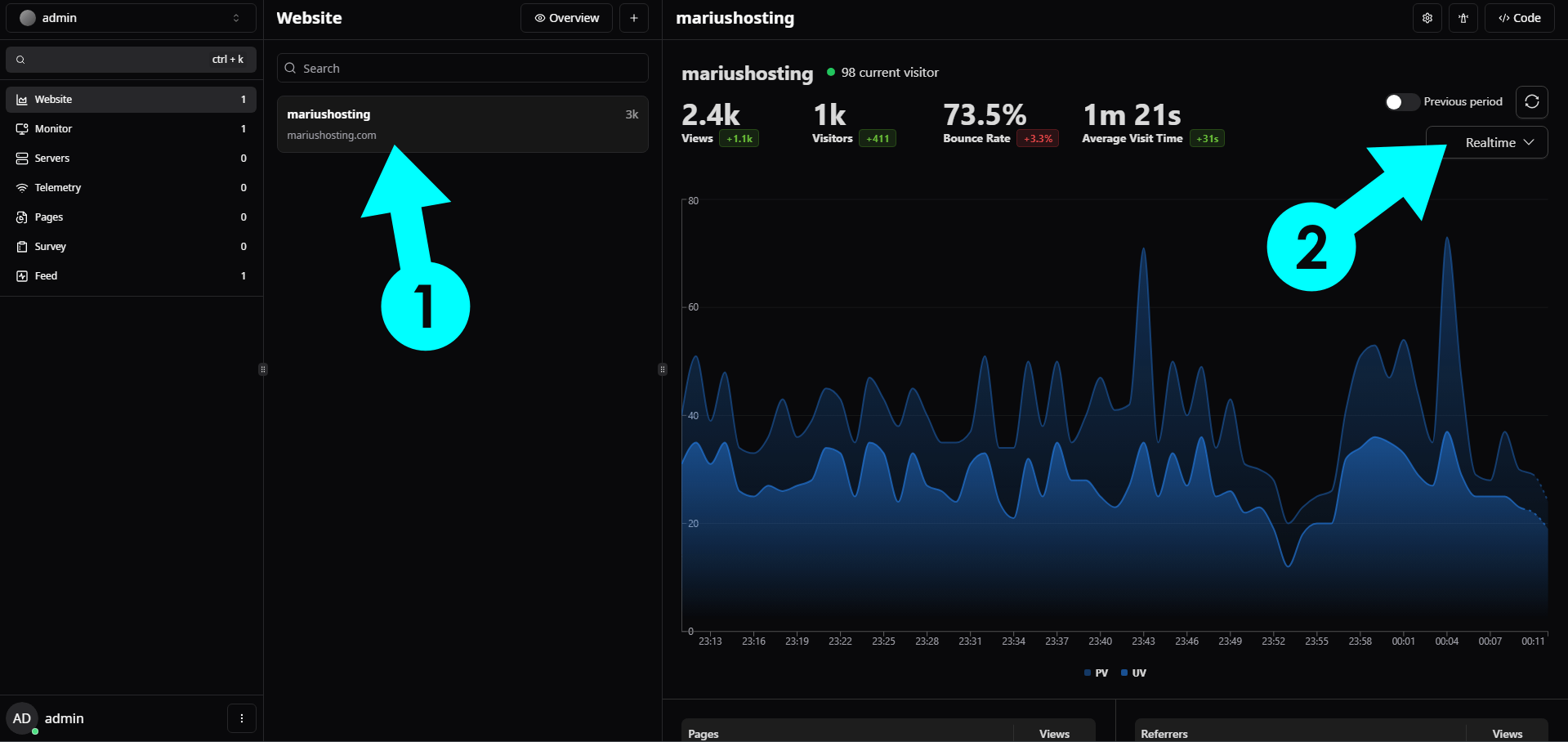
Task: Click the +31s visit time badge
Action: coord(1207,139)
